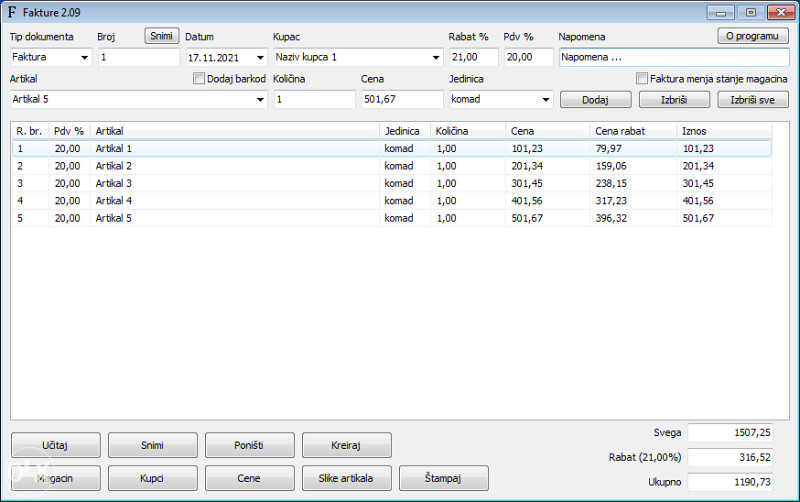Click the Fakture application icon in title bar
This screenshot has height=502, width=800.
pos(12,12)
